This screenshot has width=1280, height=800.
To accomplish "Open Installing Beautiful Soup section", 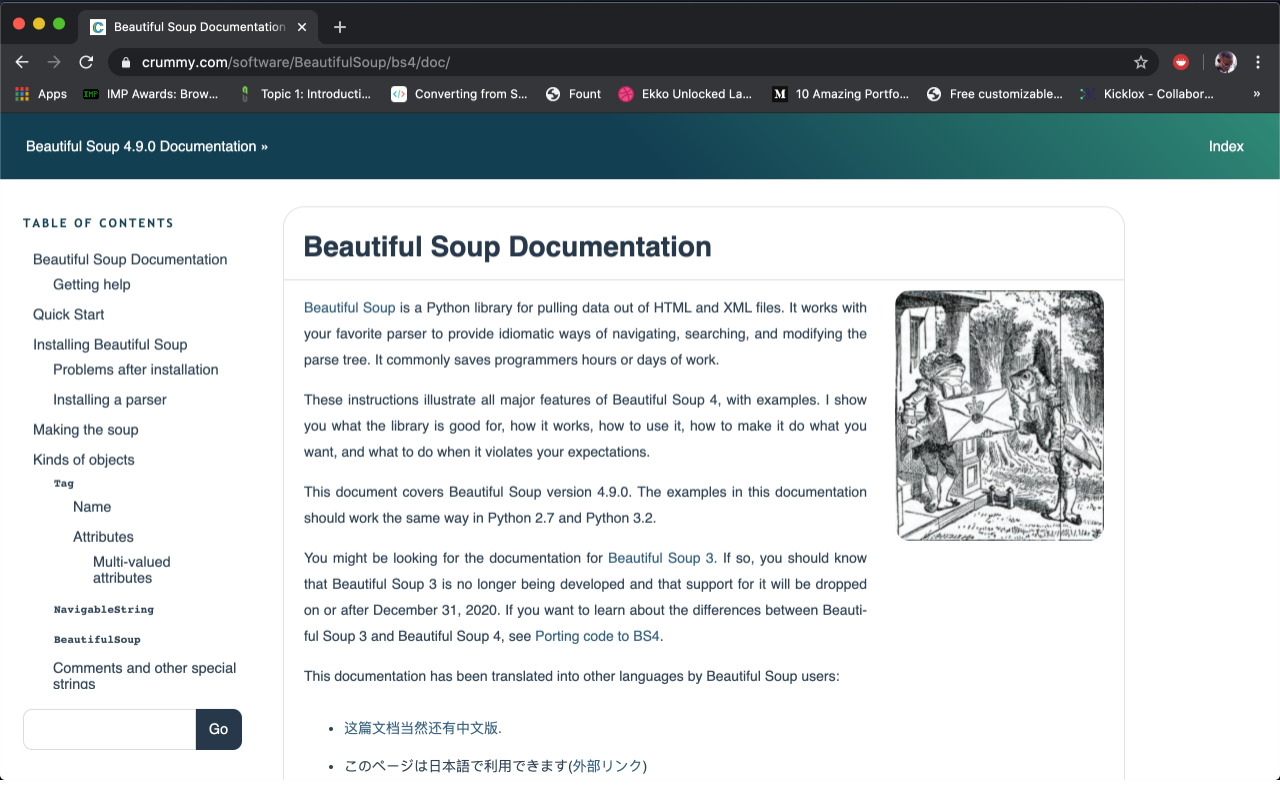I will (110, 344).
